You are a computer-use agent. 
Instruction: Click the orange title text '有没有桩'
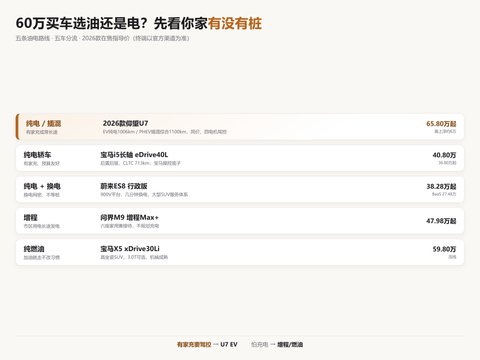[x=235, y=23]
